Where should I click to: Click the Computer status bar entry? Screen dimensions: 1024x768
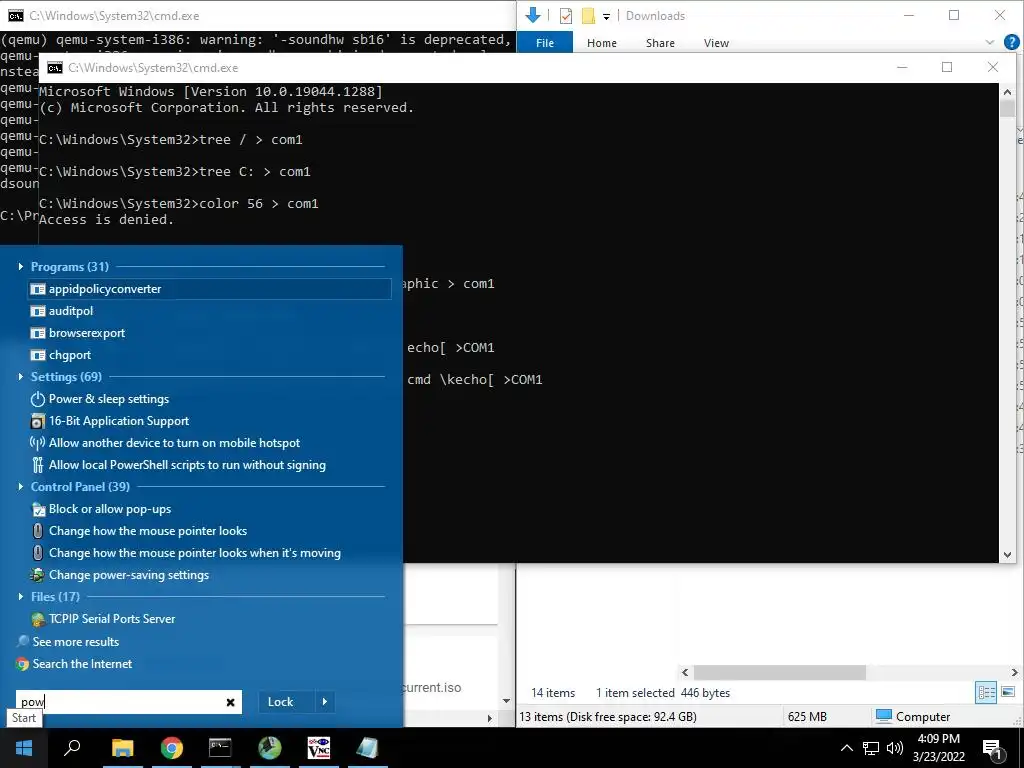click(913, 716)
